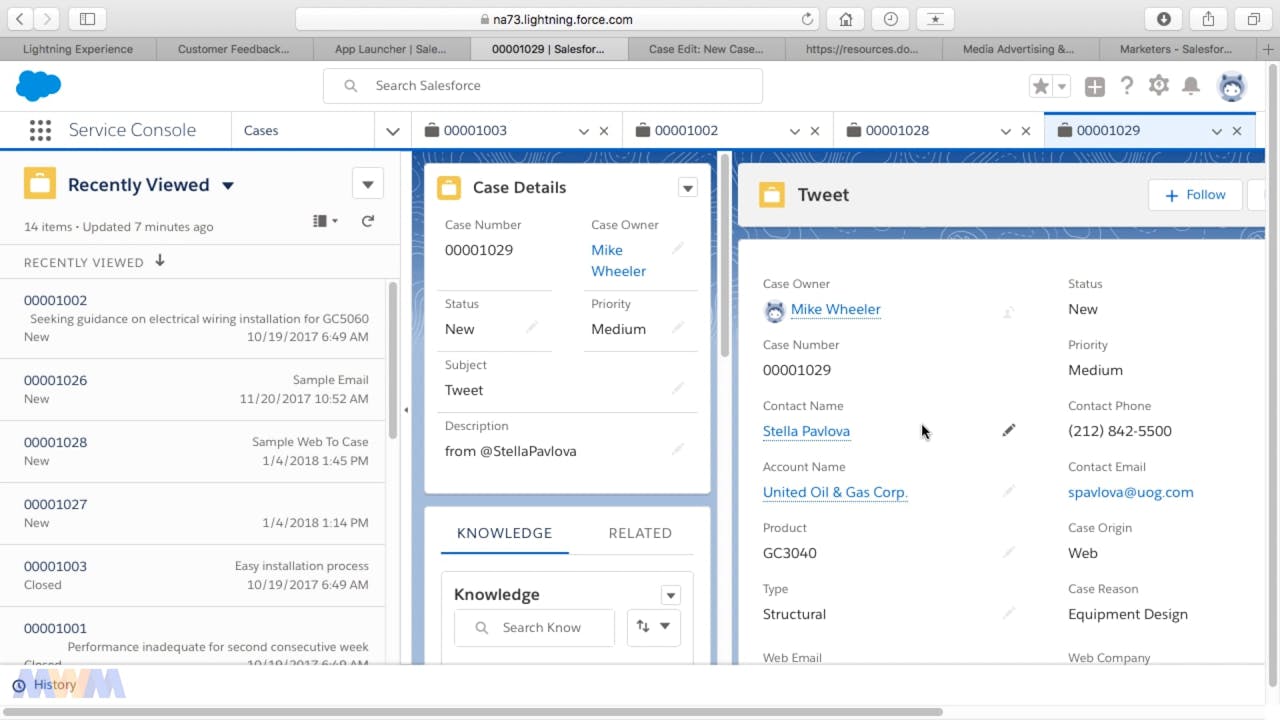Edit the Case Owner pencil in Case Details

click(678, 248)
